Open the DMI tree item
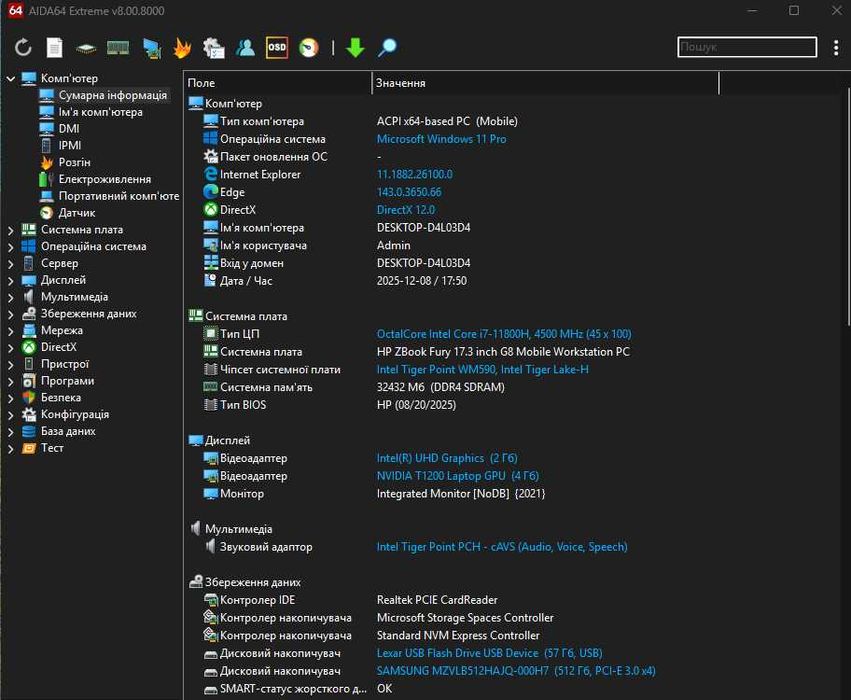Screen dimensions: 851x700 pos(69,129)
